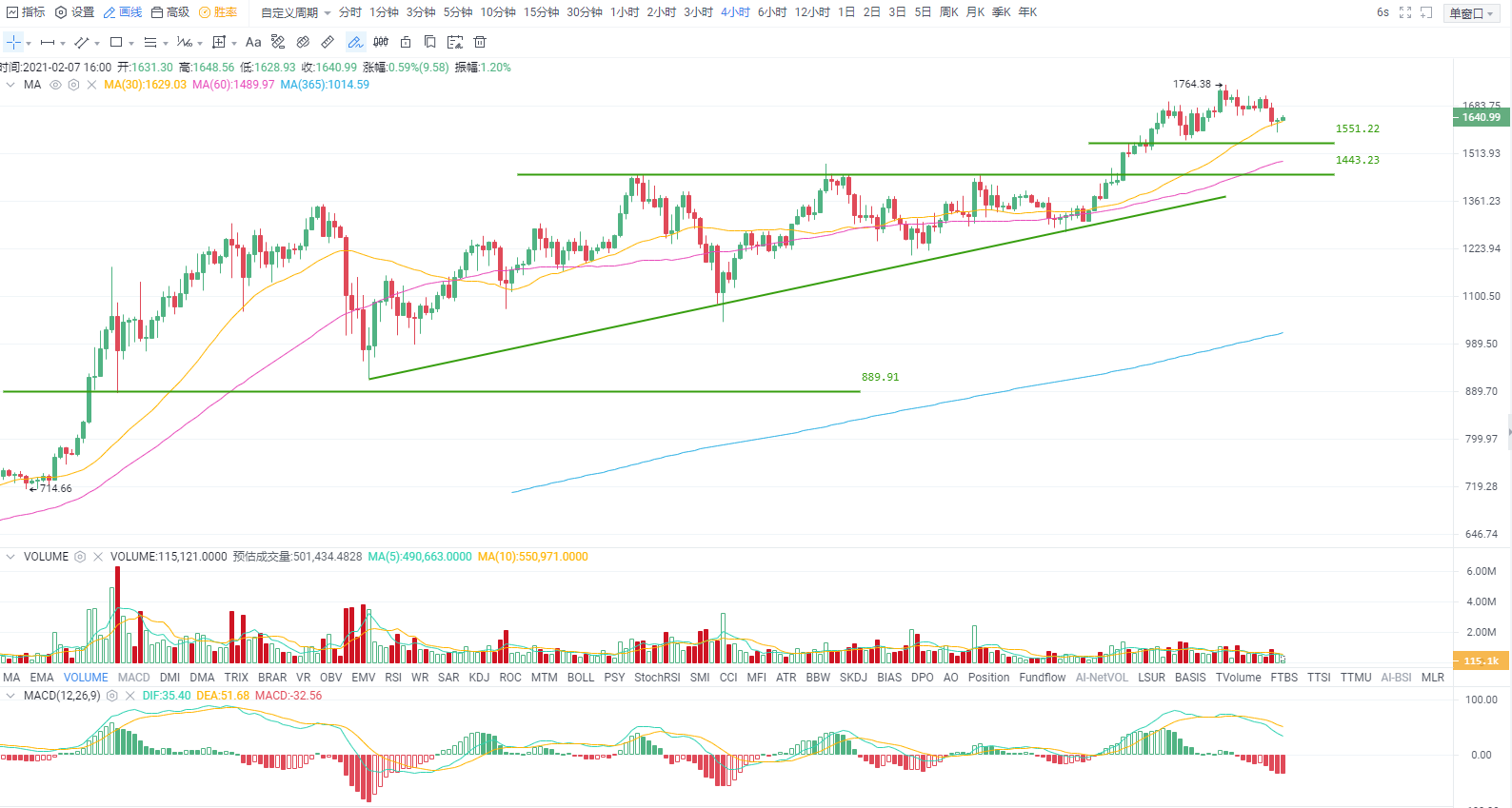Open the 高级 advanced menu

170,12
